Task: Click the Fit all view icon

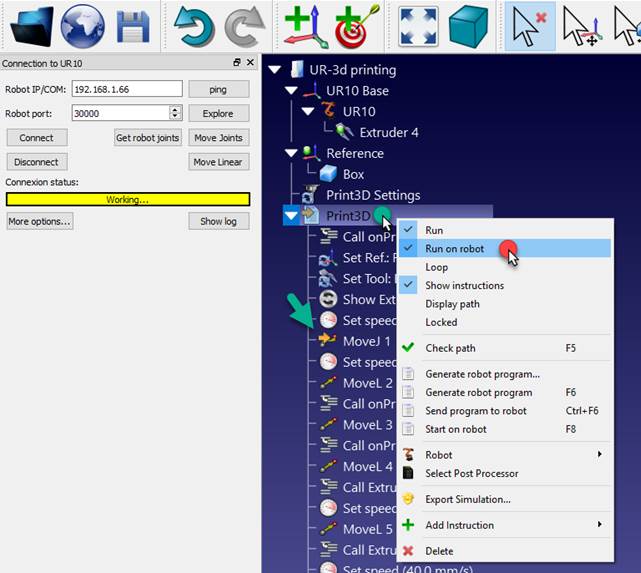Action: 418,26
